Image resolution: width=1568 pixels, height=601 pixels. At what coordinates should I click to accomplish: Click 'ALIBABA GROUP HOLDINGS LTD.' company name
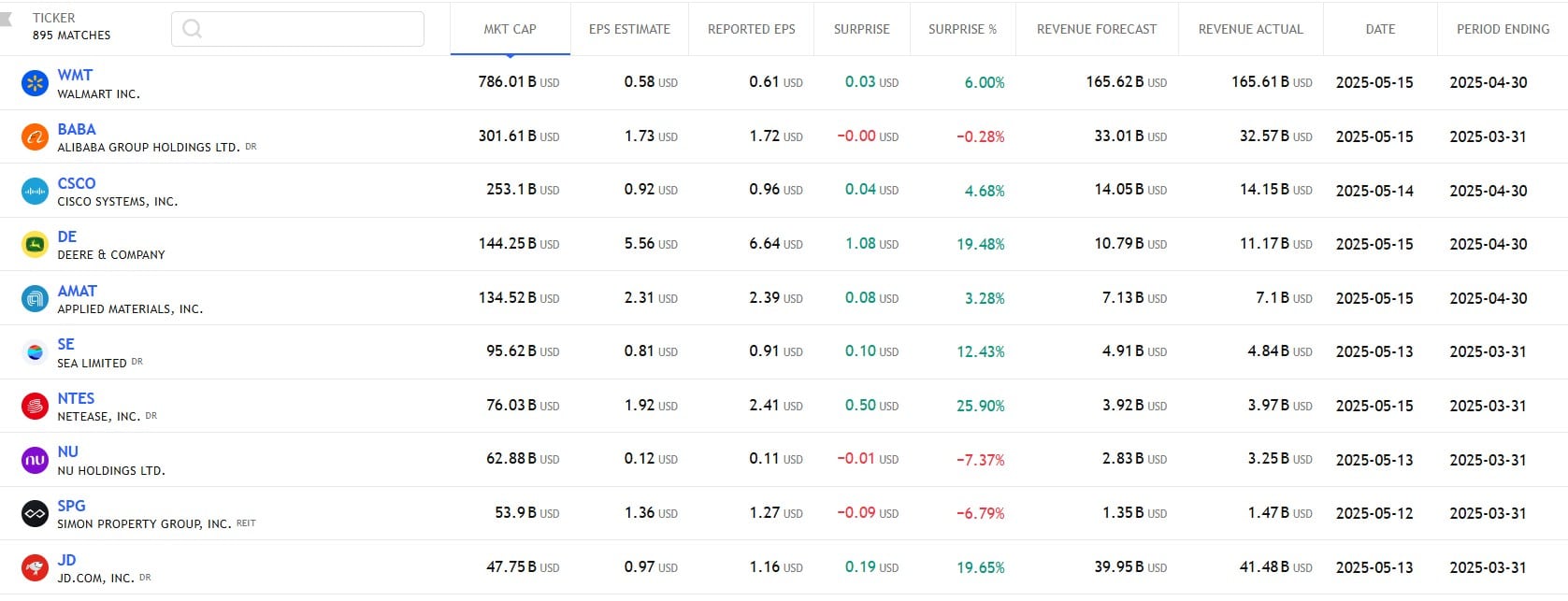coord(149,148)
